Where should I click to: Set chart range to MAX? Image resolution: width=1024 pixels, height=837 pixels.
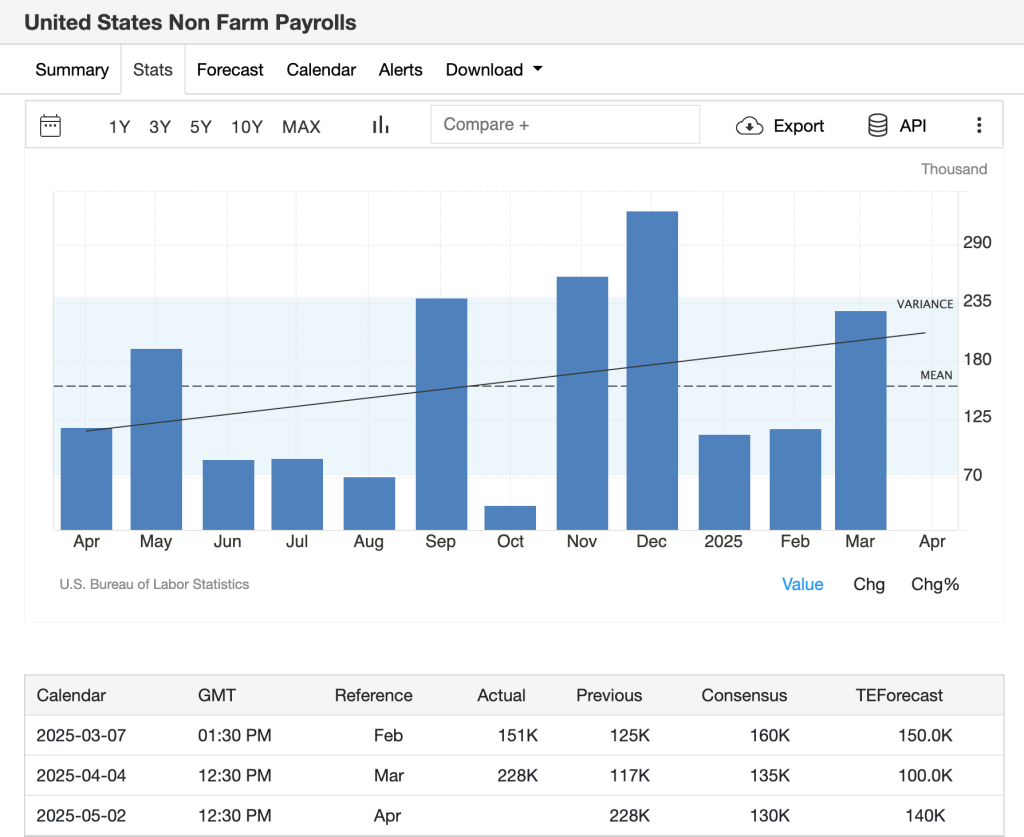coord(301,127)
